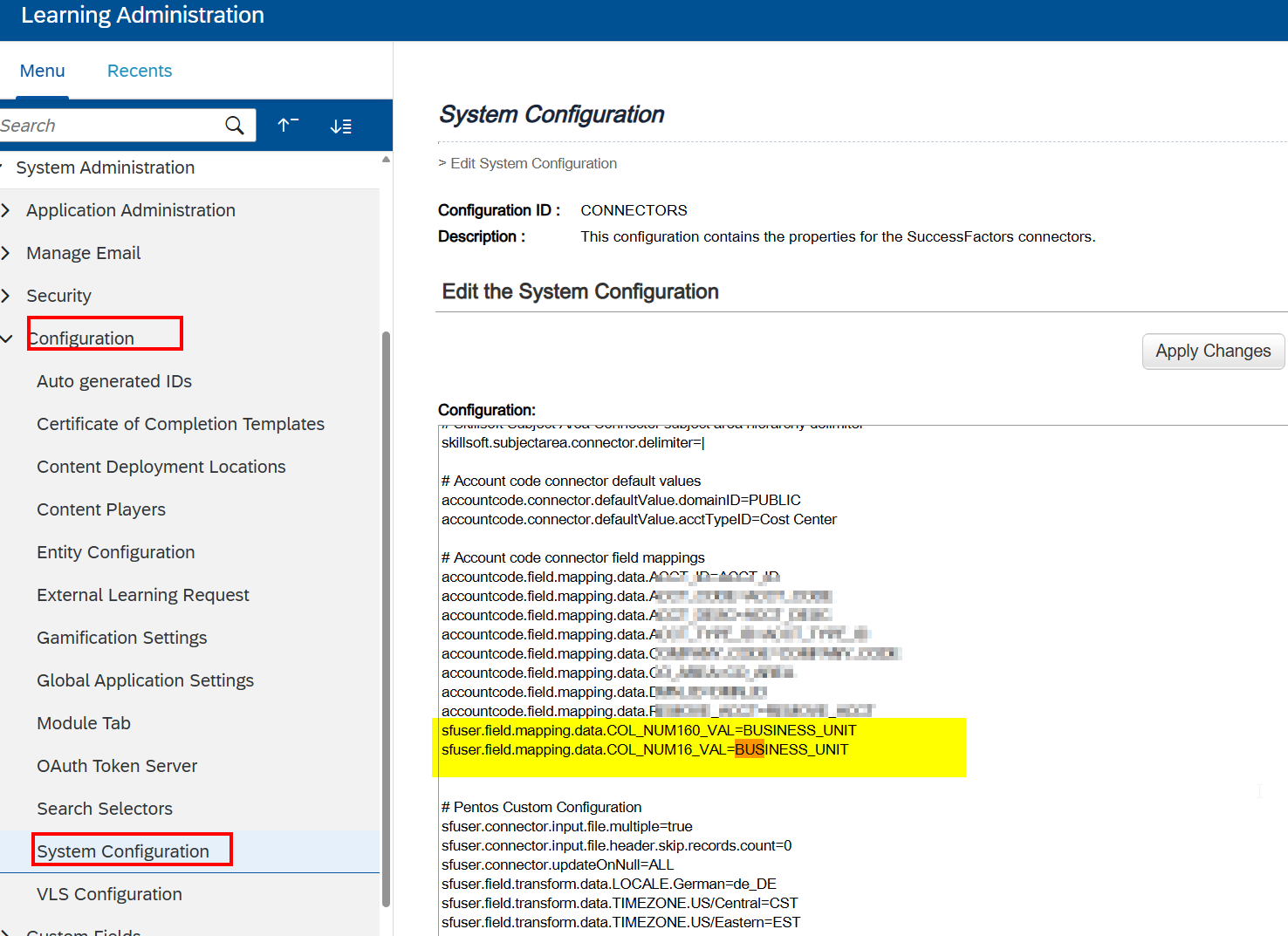Open Global Application Settings
The width and height of the screenshot is (1288, 936).
(145, 680)
